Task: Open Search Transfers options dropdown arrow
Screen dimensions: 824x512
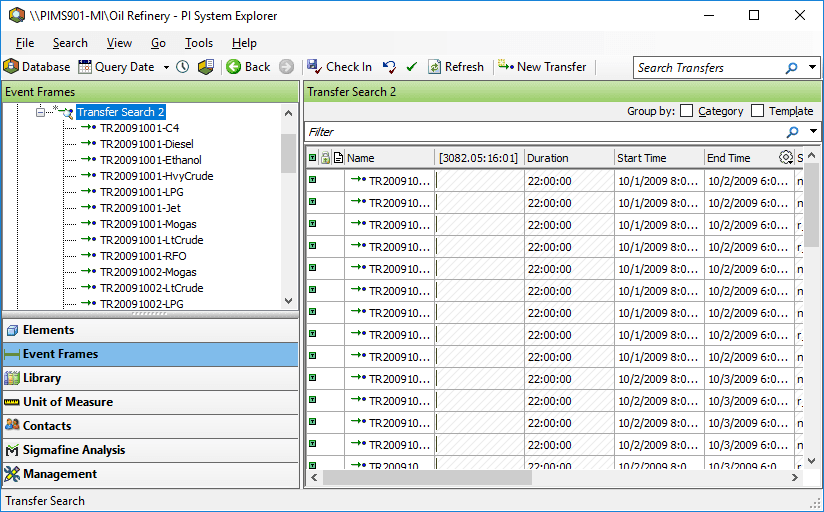Action: pos(812,68)
